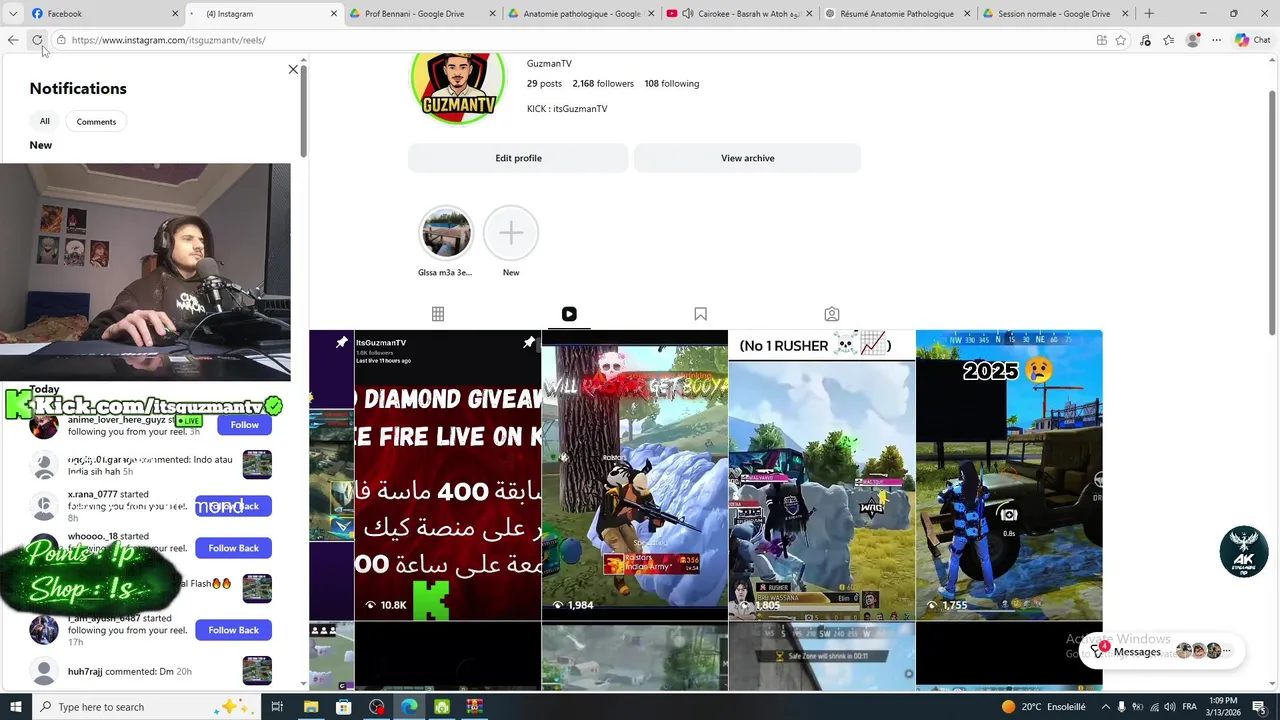Open reel thumbnail beside huh7rajj comment
The image size is (1280, 720).
tap(257, 671)
